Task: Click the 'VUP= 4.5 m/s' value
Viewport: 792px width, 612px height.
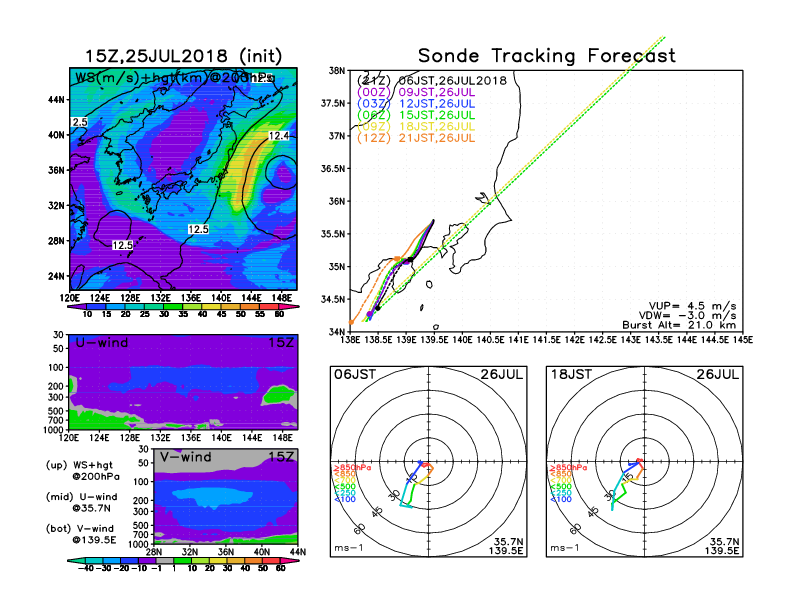Action: 692,306
